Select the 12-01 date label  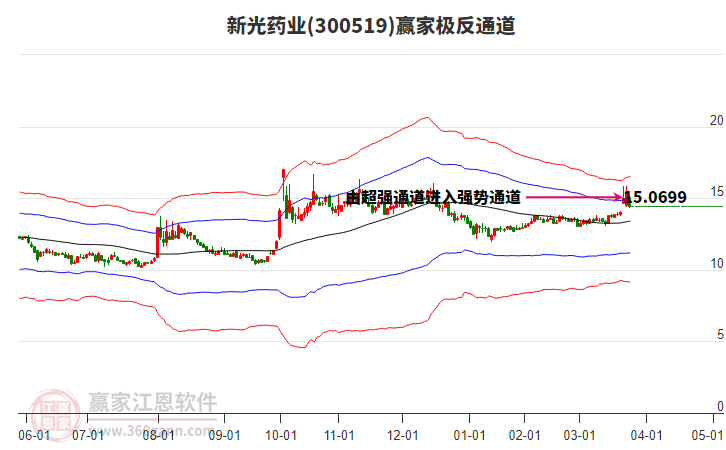coord(402,436)
